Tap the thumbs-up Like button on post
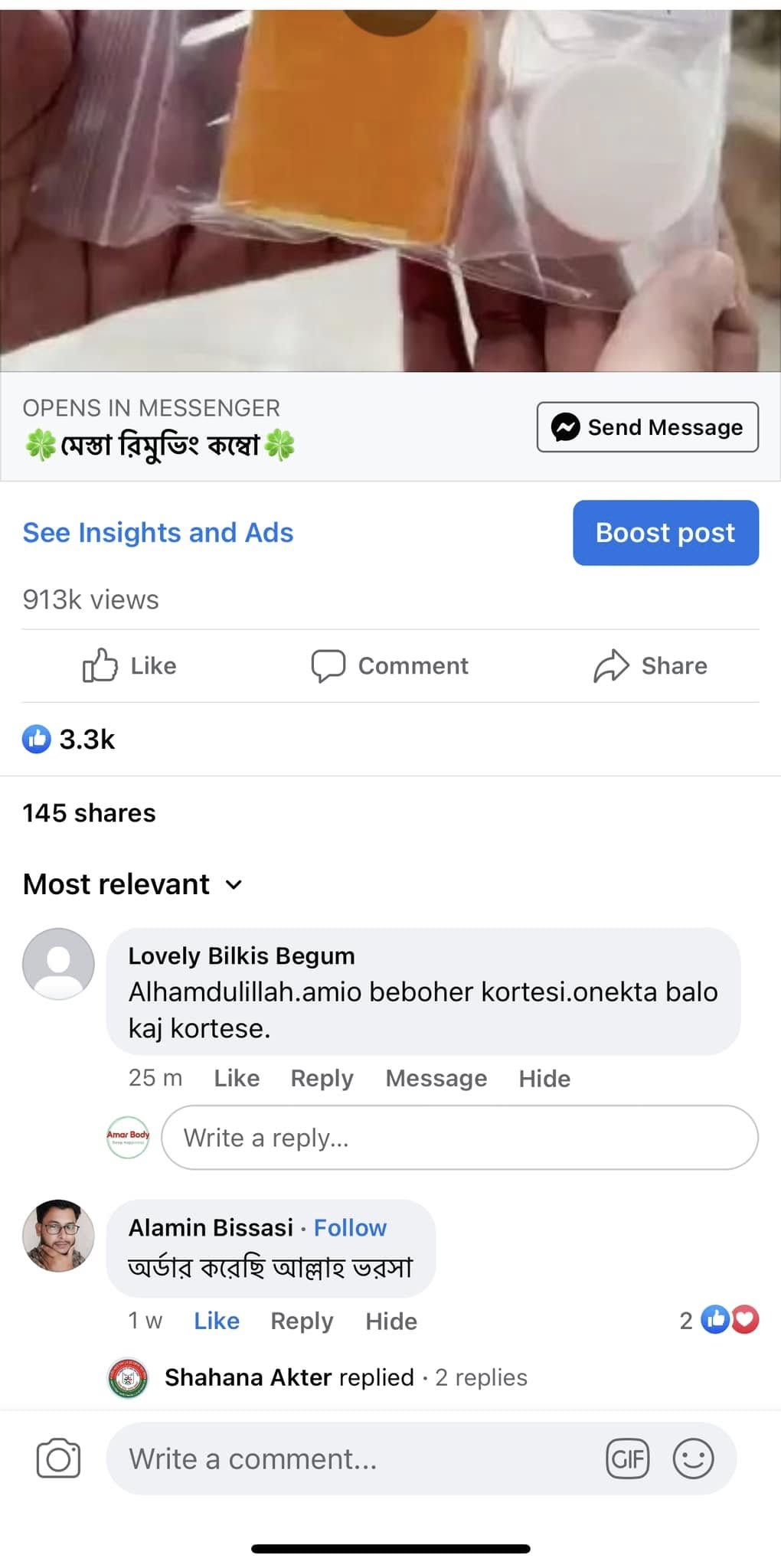 point(129,665)
